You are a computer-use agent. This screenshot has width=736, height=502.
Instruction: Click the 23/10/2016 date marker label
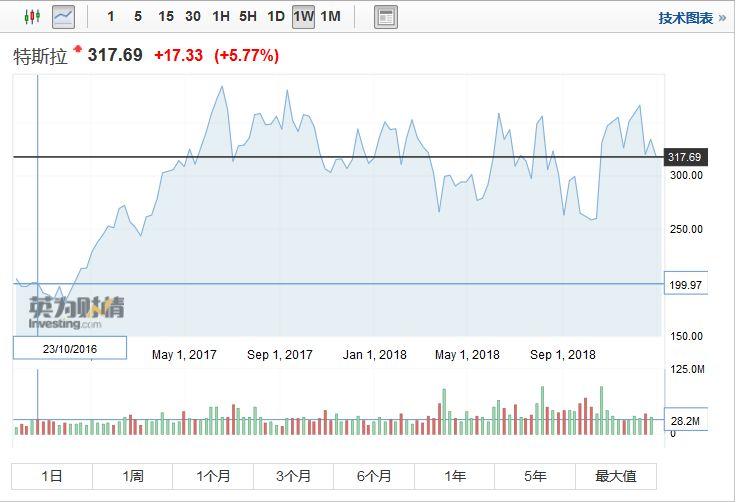pos(70,348)
